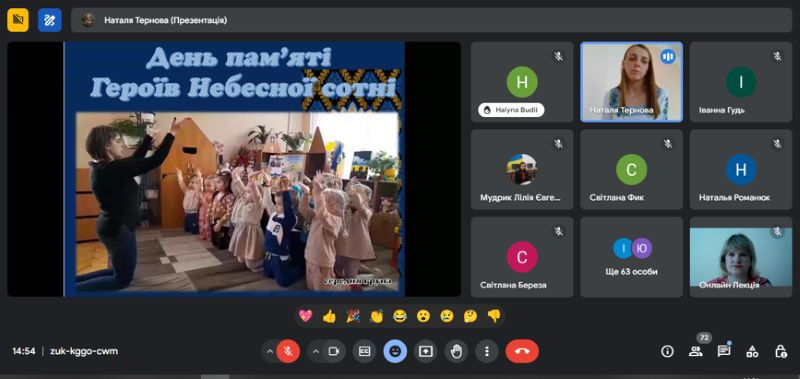Click speaking indicator on Наталя Тернова tile
Image resolution: width=800 pixels, height=379 pixels.
coord(668,56)
